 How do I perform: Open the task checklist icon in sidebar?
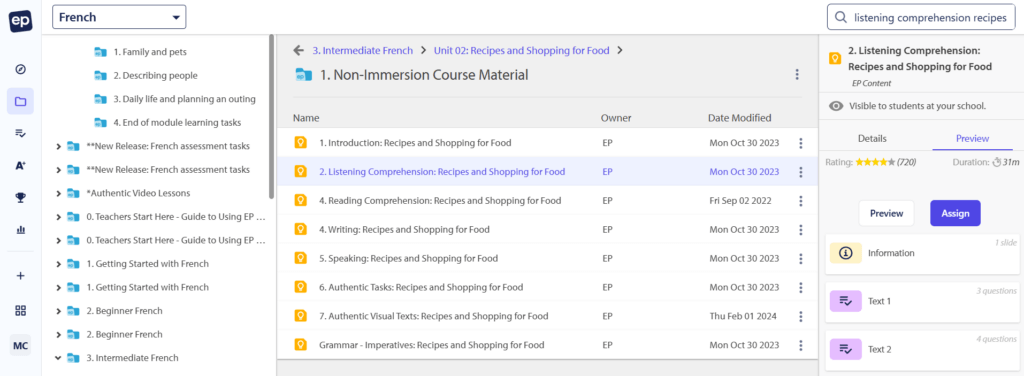[x=20, y=133]
